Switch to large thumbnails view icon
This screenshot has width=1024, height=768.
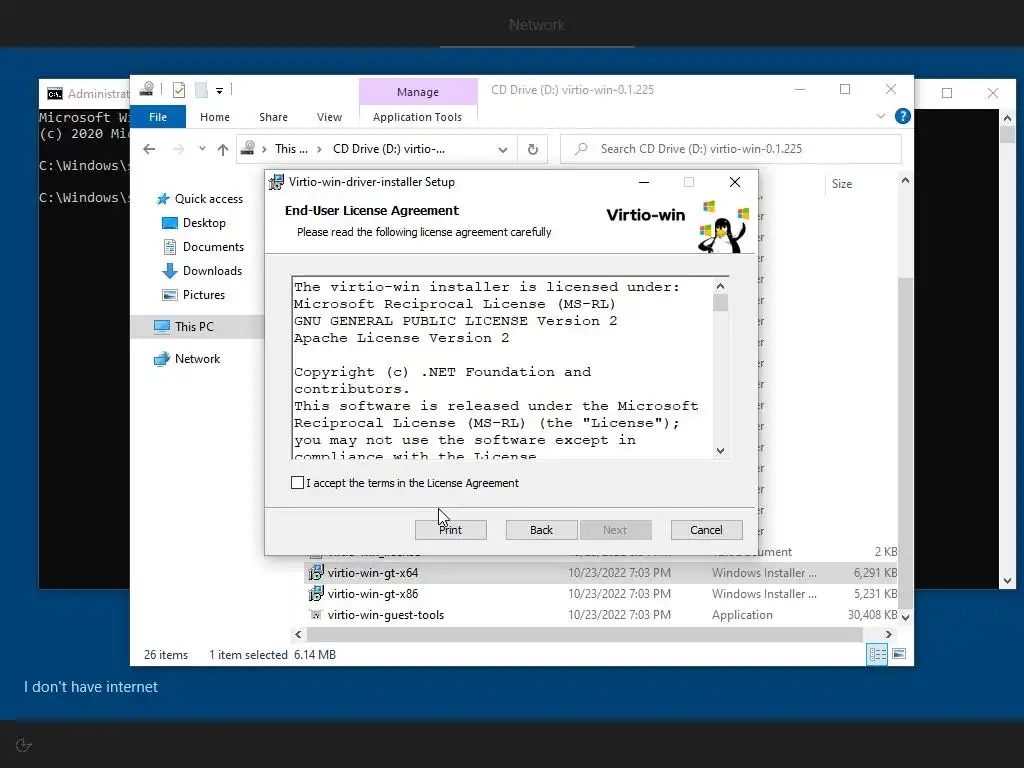pyautogui.click(x=899, y=654)
